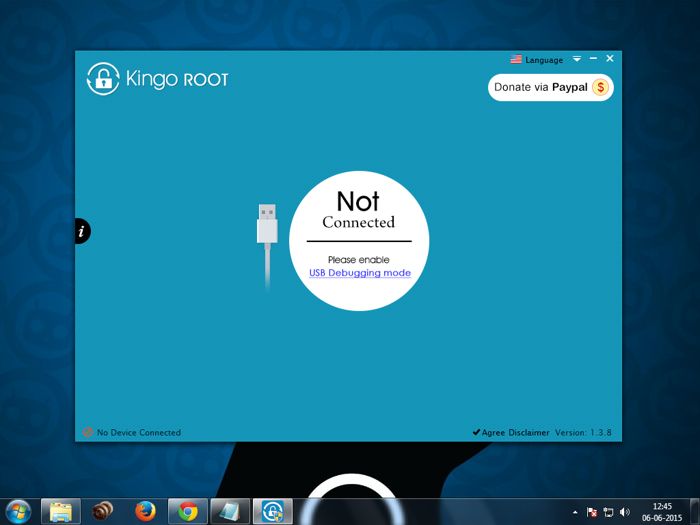Close the Kingo ROOT window
The width and height of the screenshot is (700, 525).
(610, 58)
